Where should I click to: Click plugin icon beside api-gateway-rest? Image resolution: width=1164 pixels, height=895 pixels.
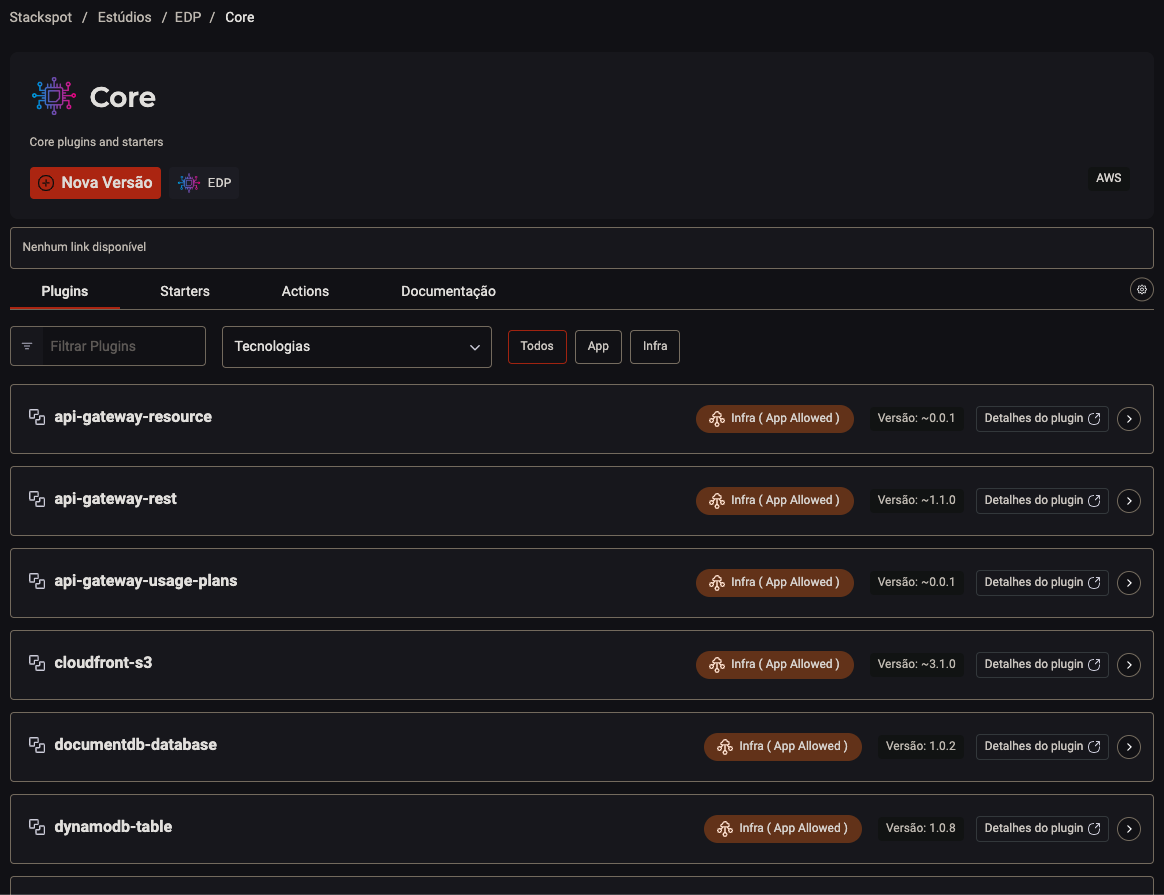click(36, 499)
